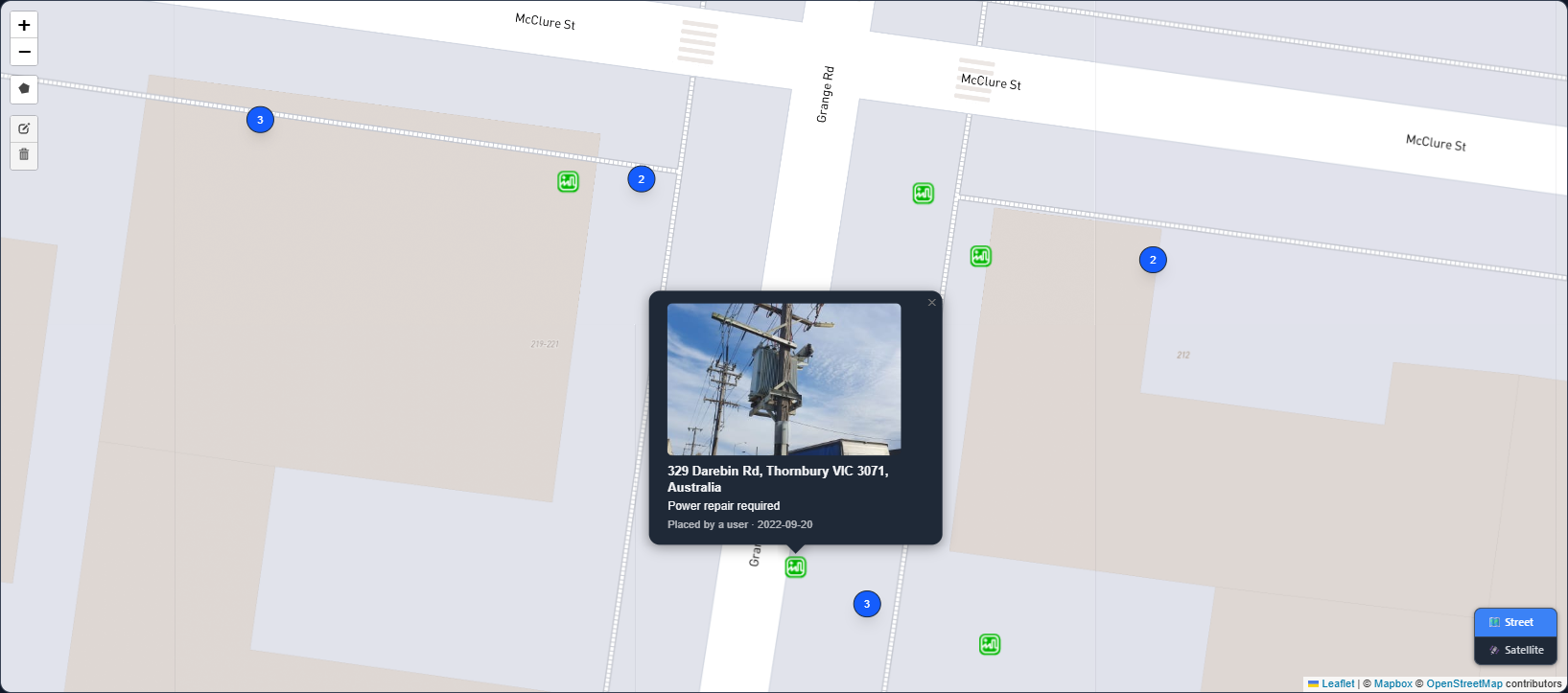
Task: Switch to Satellite map layer
Action: point(1515,650)
